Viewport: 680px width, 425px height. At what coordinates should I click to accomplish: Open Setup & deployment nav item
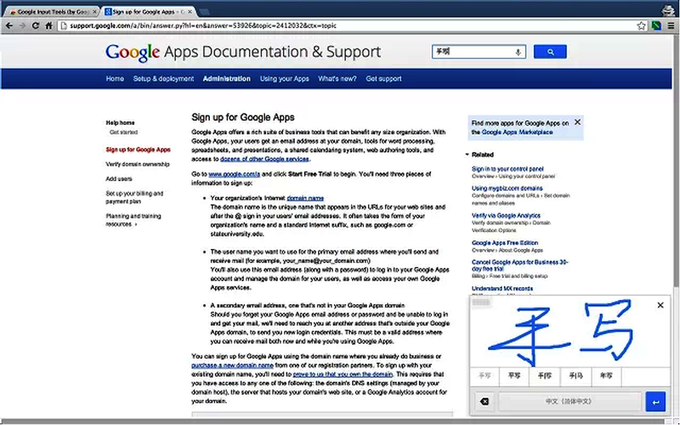[163, 78]
